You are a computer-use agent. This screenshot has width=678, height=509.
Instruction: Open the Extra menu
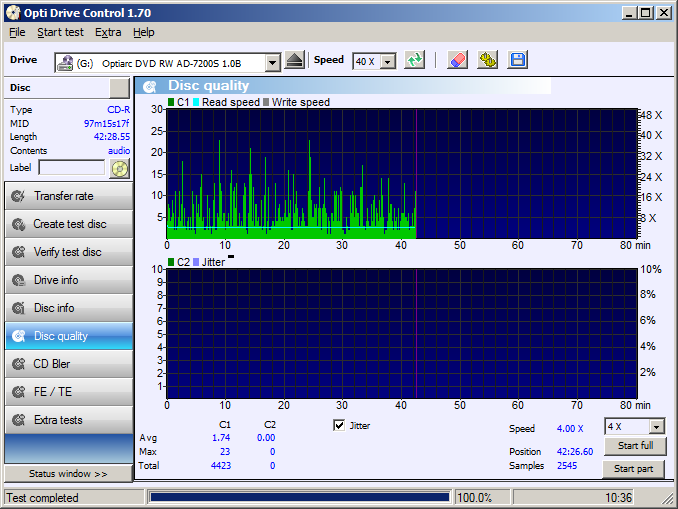point(108,32)
